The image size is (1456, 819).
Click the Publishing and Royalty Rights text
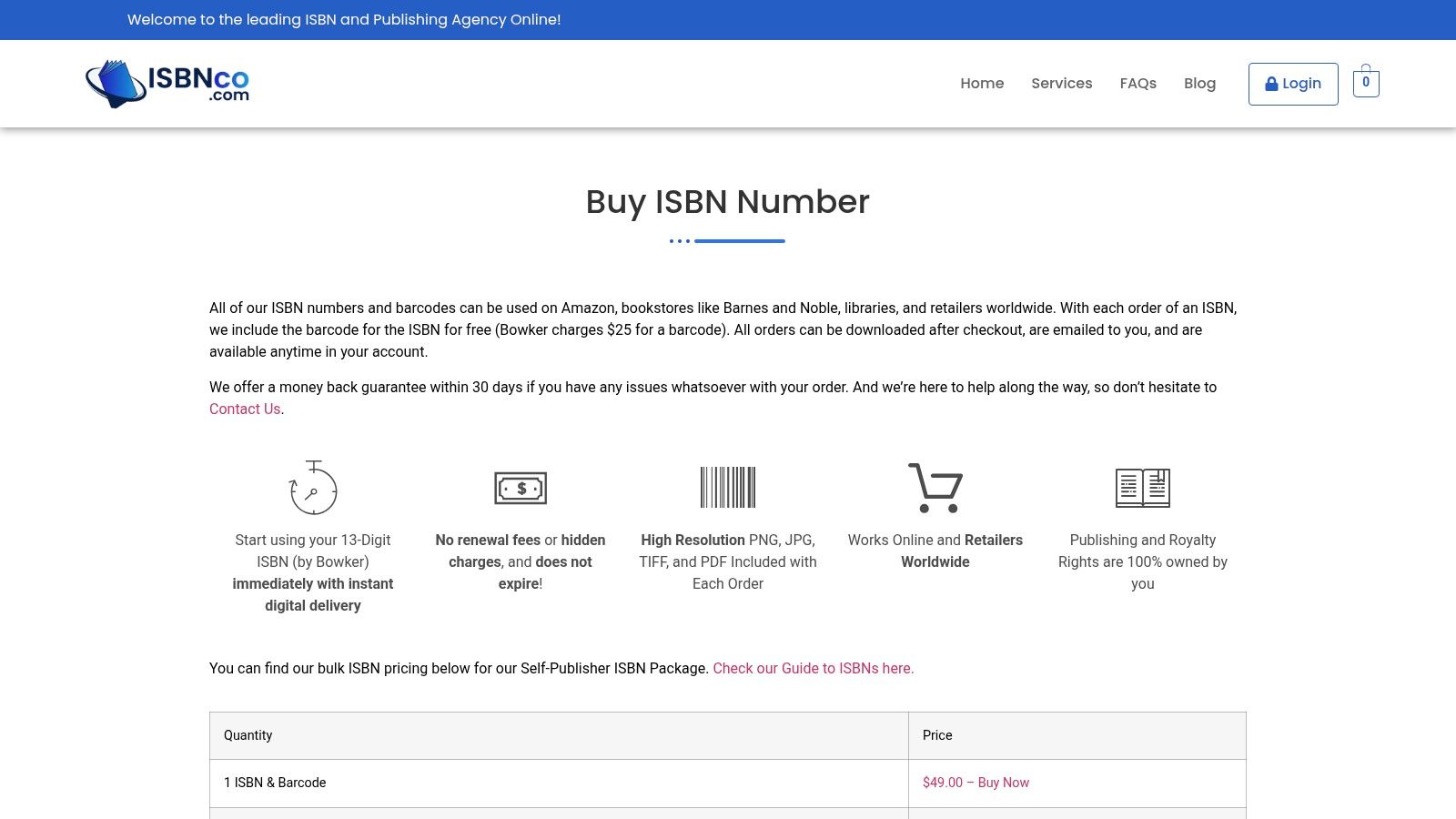[x=1143, y=561]
